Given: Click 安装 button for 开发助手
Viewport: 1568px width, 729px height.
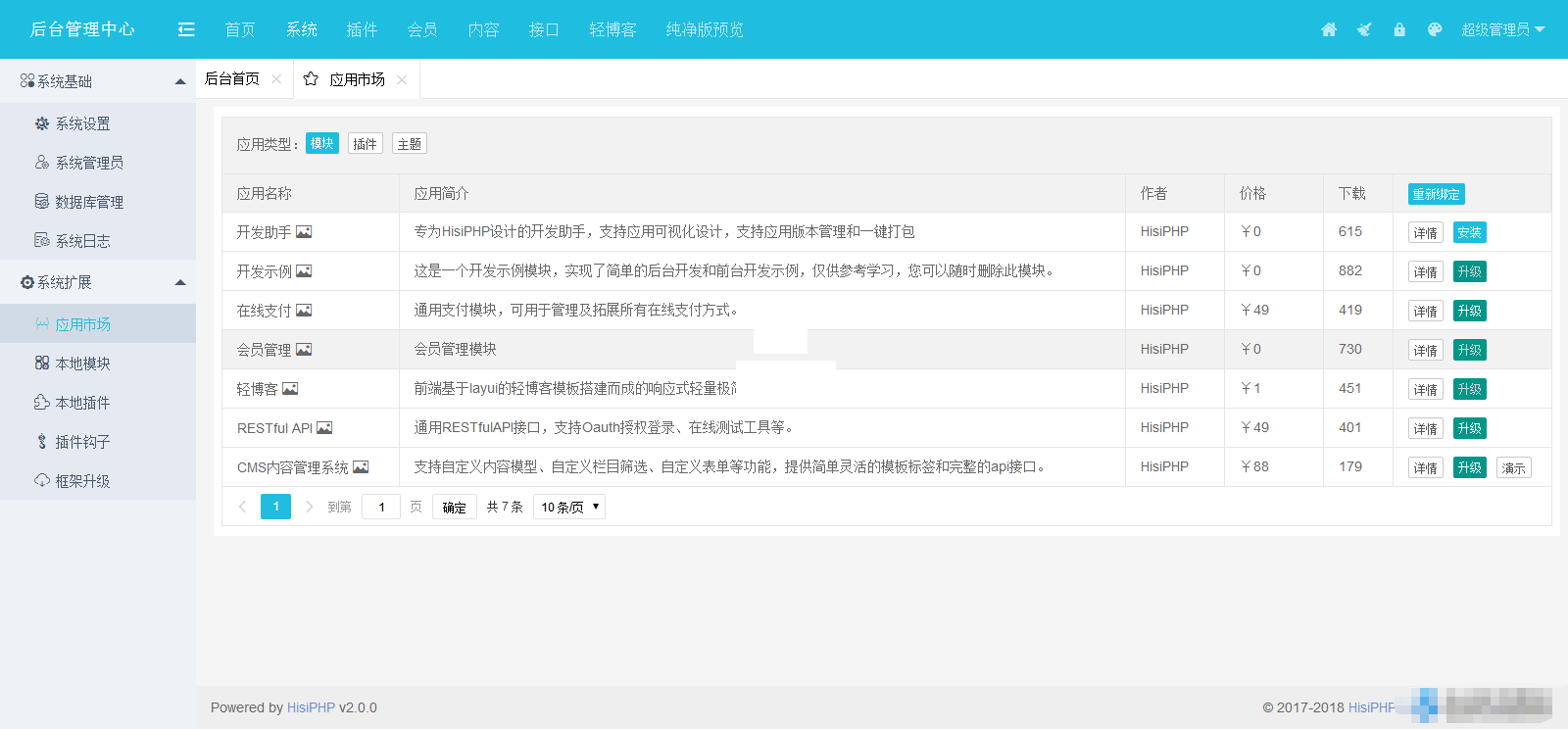Looking at the screenshot, I should 1469,232.
